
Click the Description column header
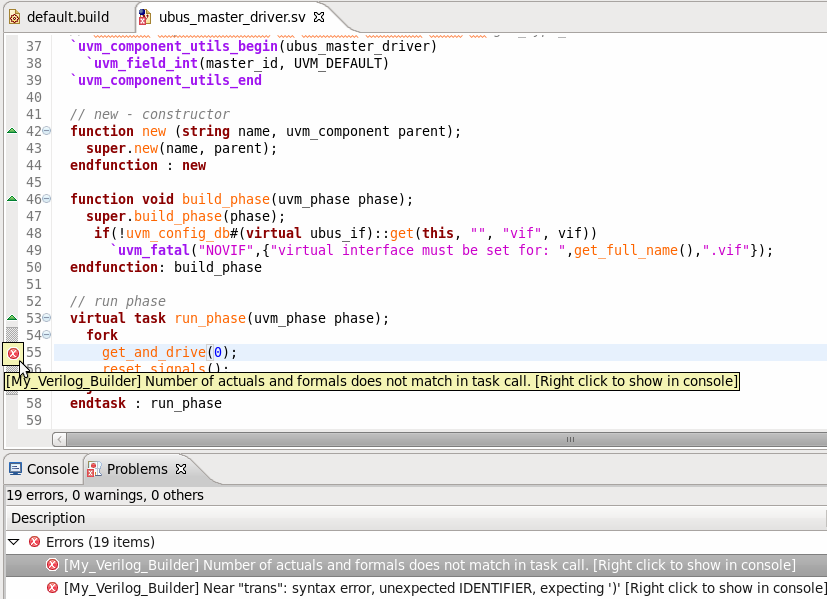[x=48, y=518]
